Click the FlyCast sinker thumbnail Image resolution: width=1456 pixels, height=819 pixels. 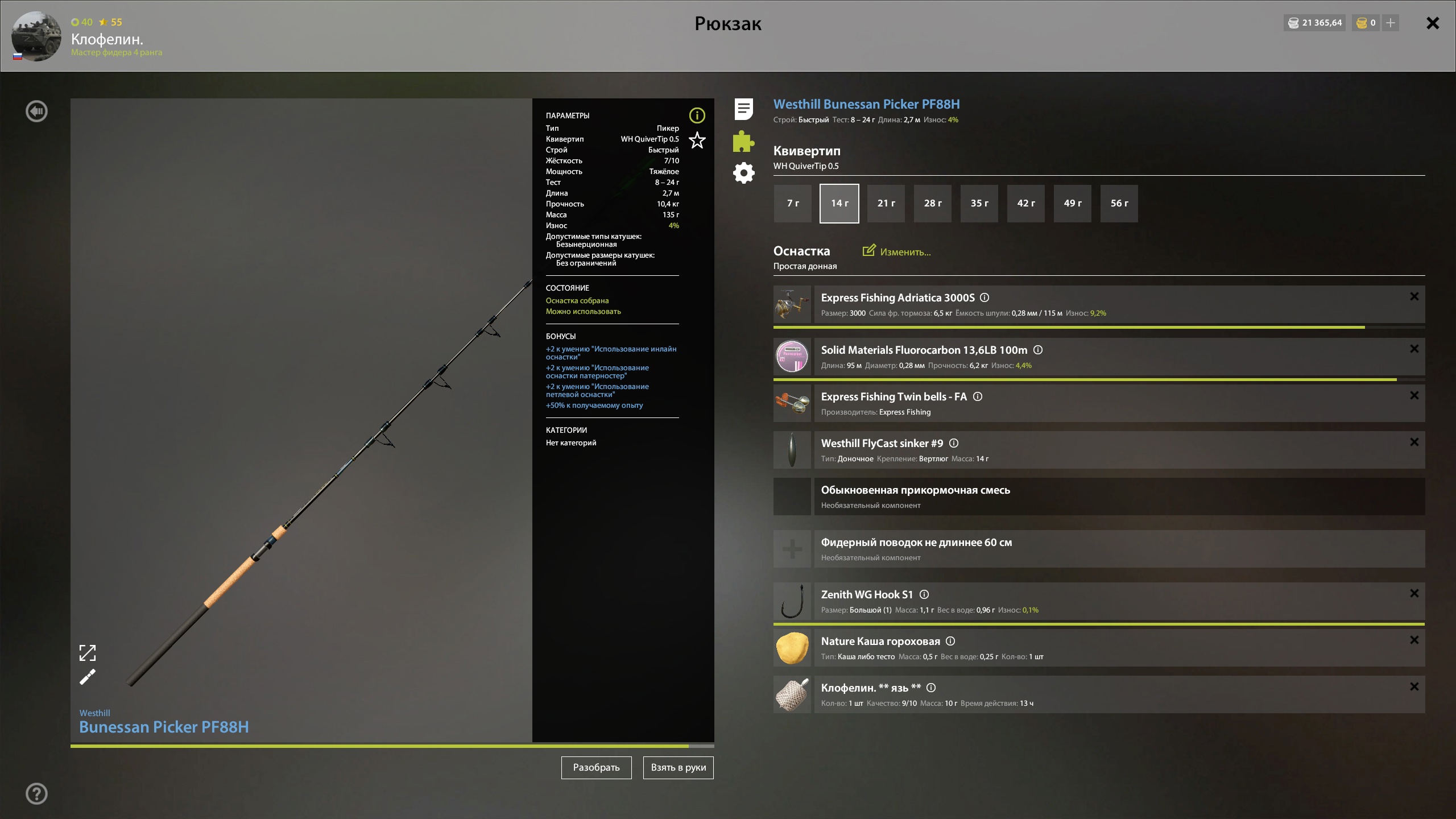click(792, 450)
